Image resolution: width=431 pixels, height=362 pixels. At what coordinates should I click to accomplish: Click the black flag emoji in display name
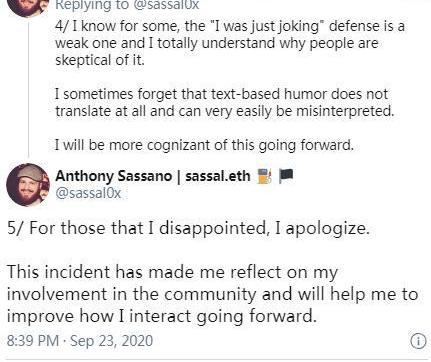pos(286,176)
